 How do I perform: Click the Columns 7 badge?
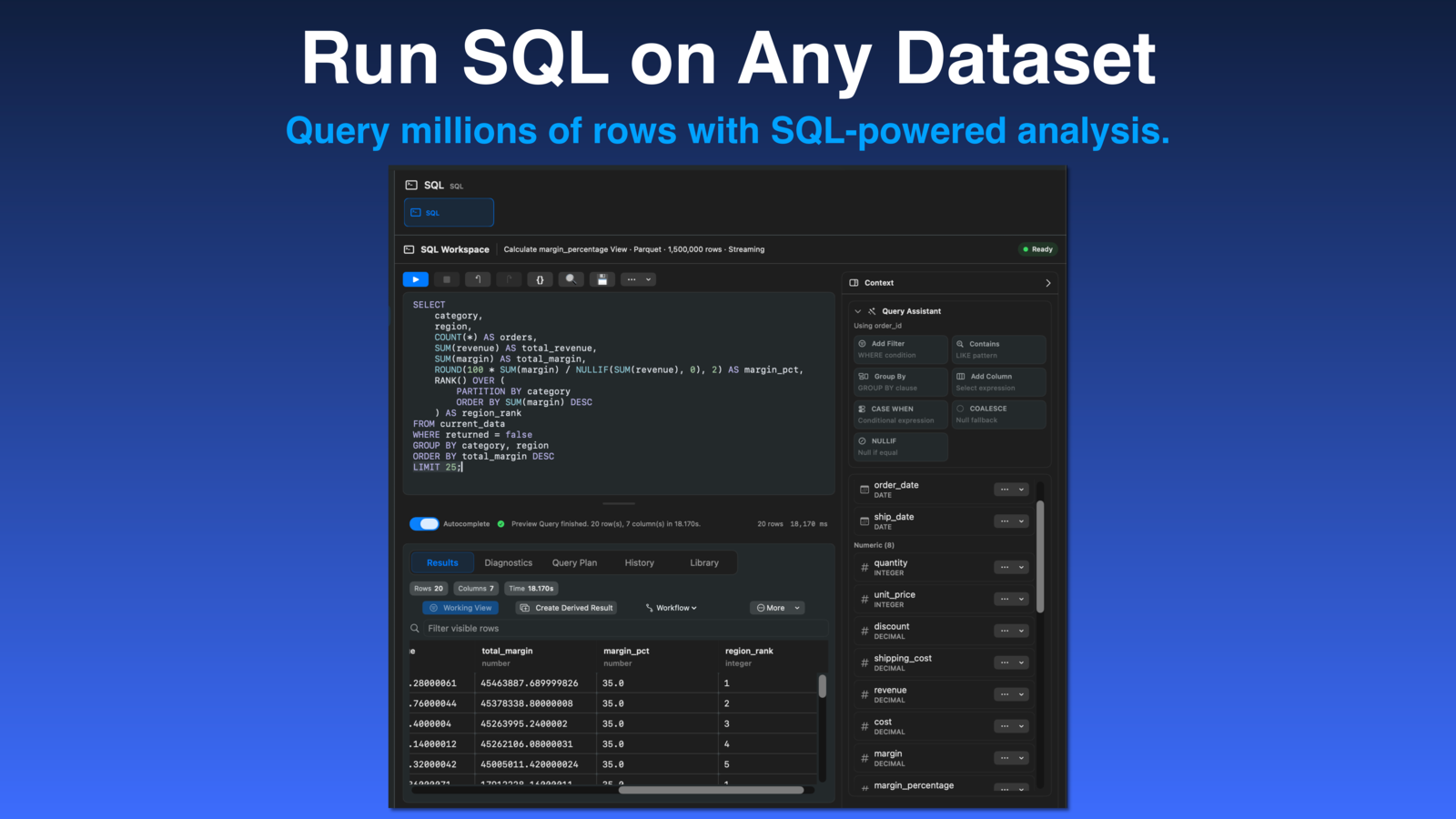coord(476,589)
